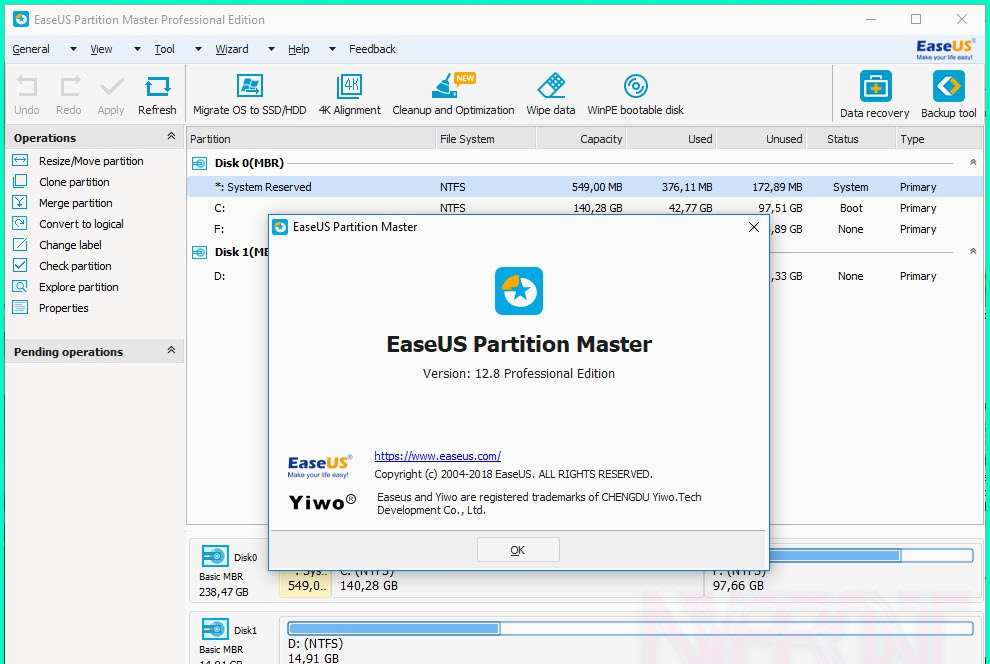Expand the dropdown arrow beside Wizard
The height and width of the screenshot is (664, 990).
coord(271,49)
